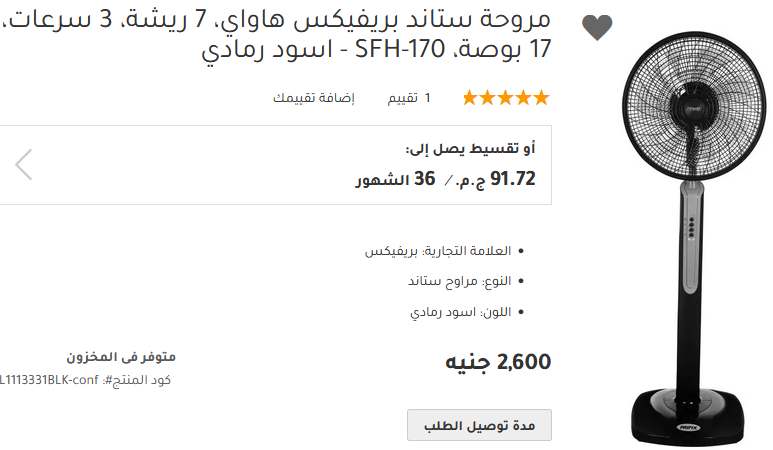The width and height of the screenshot is (773, 450).
Task: Click the left chevron in installment box
Action: point(25,164)
